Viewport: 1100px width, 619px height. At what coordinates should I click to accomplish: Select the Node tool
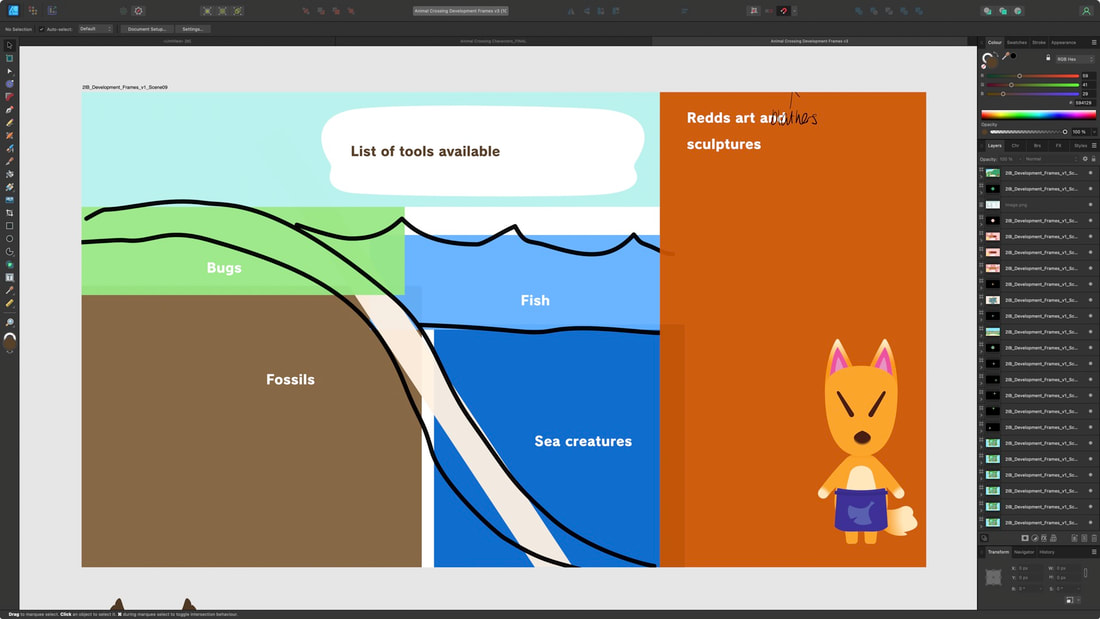tap(10, 71)
